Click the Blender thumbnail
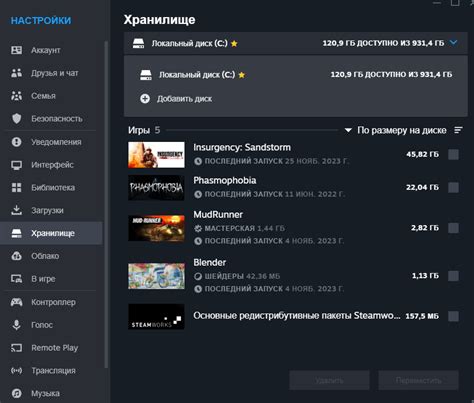Screen dimensions: 474x403 click(156, 276)
